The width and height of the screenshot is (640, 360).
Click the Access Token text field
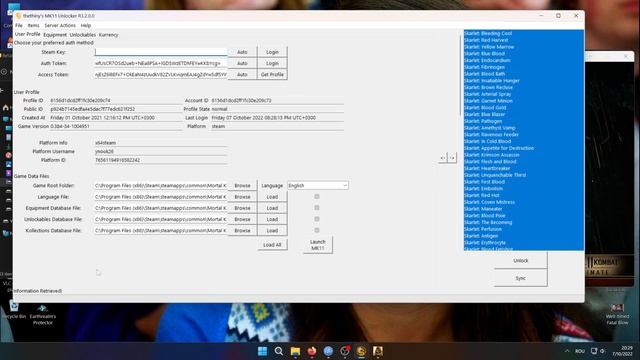pos(161,75)
